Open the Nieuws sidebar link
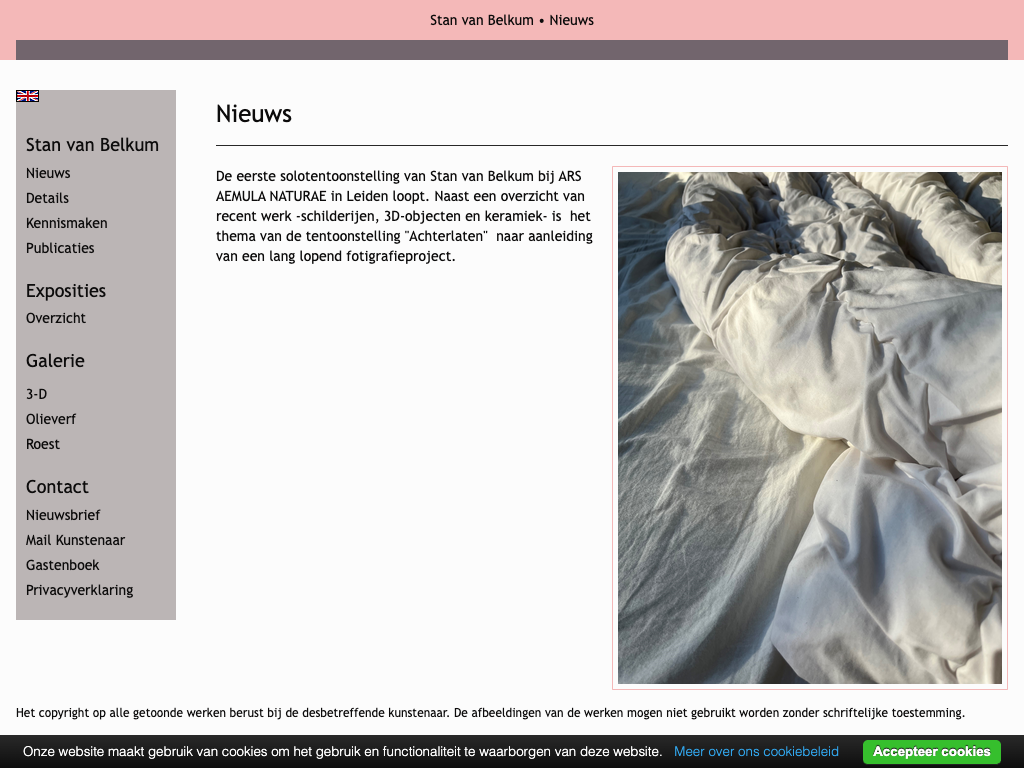The image size is (1024, 768). pyautogui.click(x=48, y=173)
